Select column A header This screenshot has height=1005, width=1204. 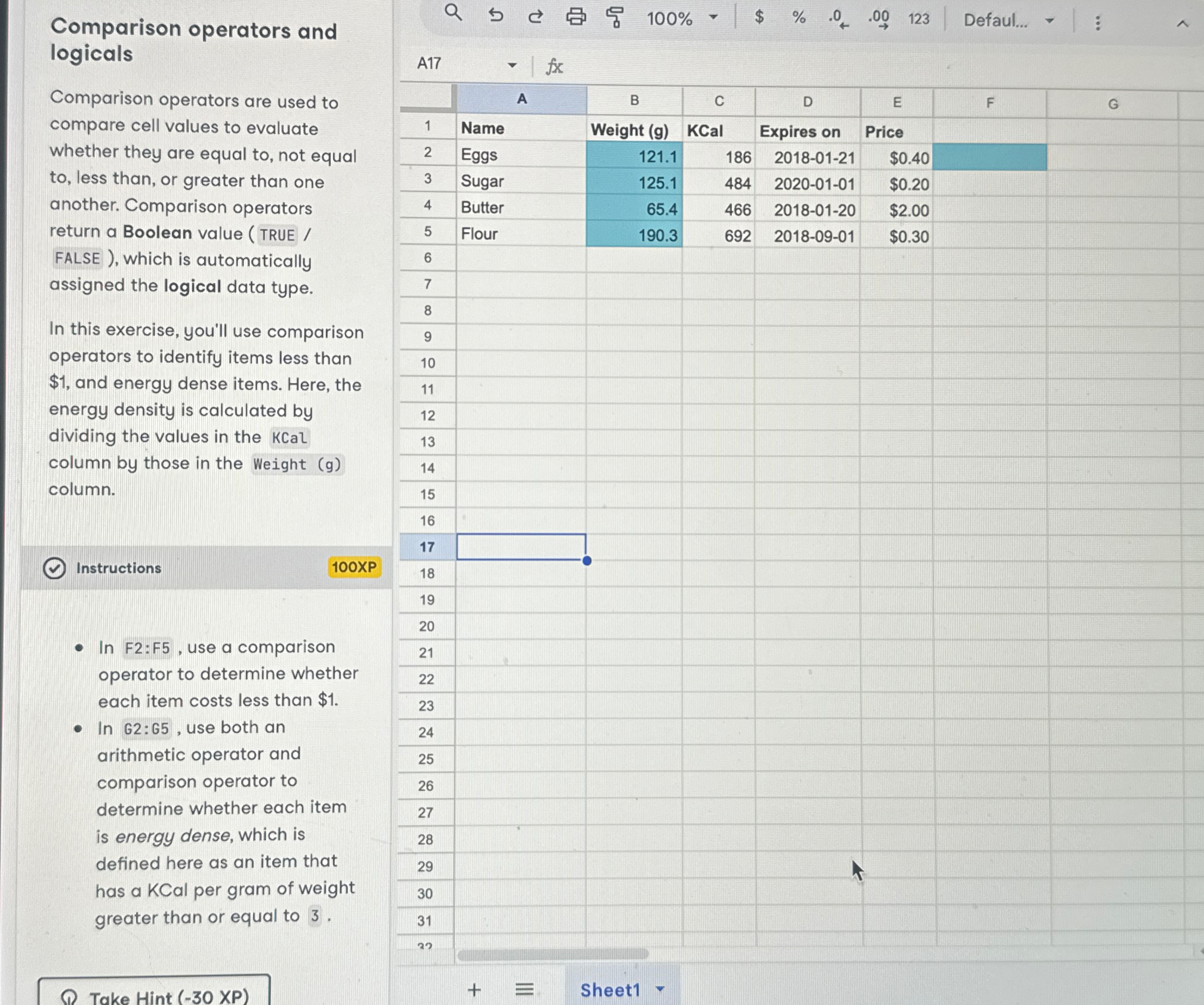click(522, 99)
